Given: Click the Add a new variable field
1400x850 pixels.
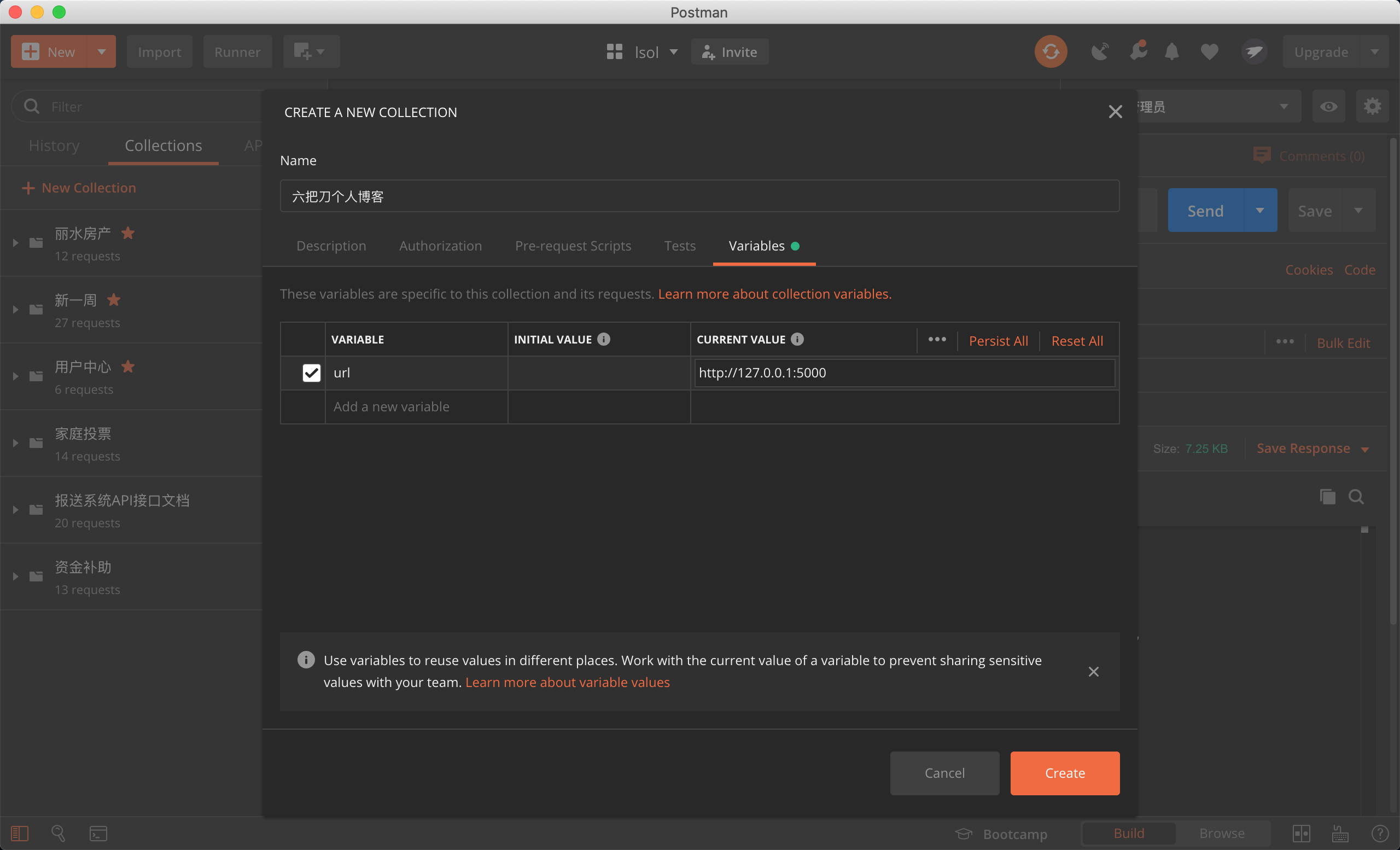Looking at the screenshot, I should [417, 406].
